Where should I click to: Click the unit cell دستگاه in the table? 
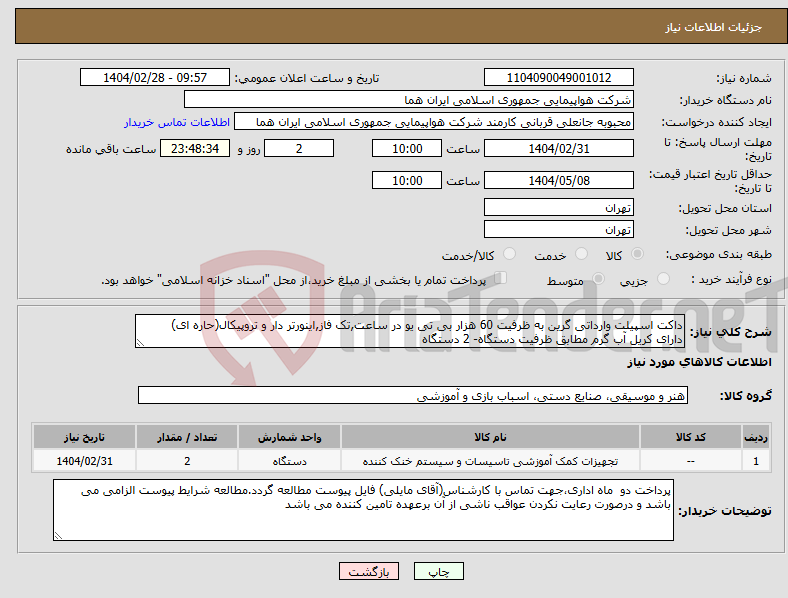(x=290, y=461)
